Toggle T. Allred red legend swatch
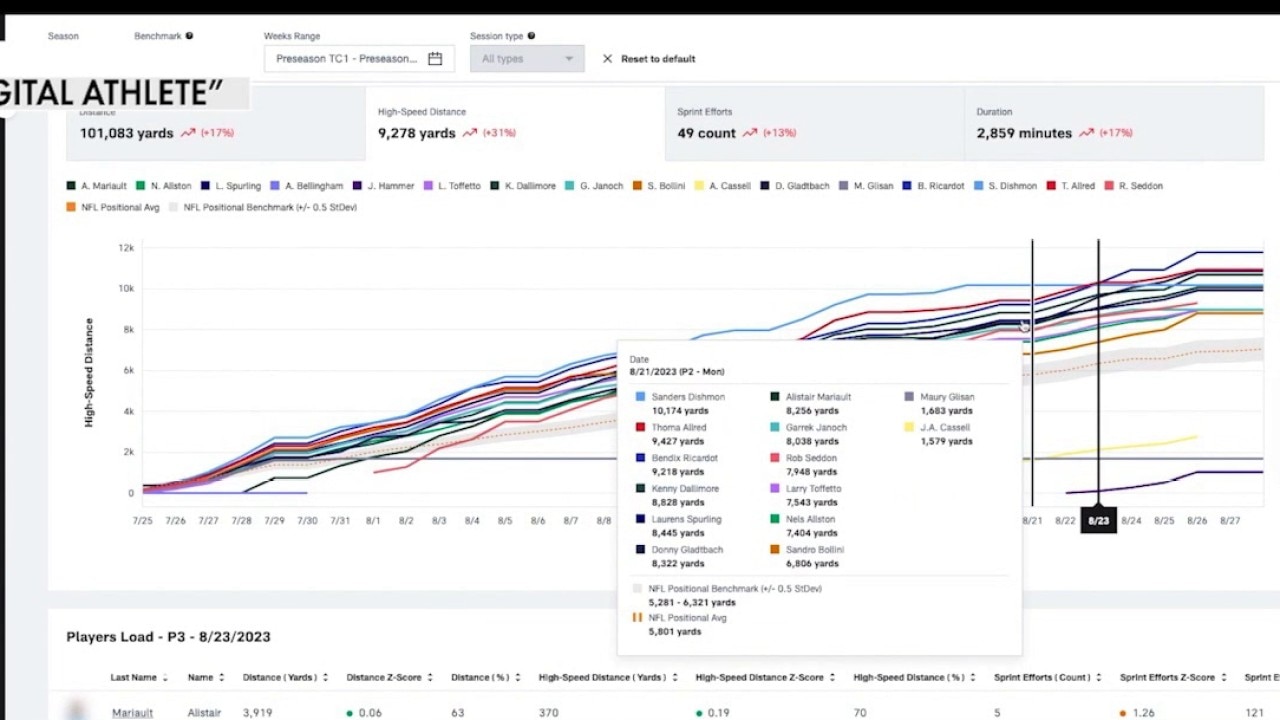The width and height of the screenshot is (1280, 720). (1052, 186)
